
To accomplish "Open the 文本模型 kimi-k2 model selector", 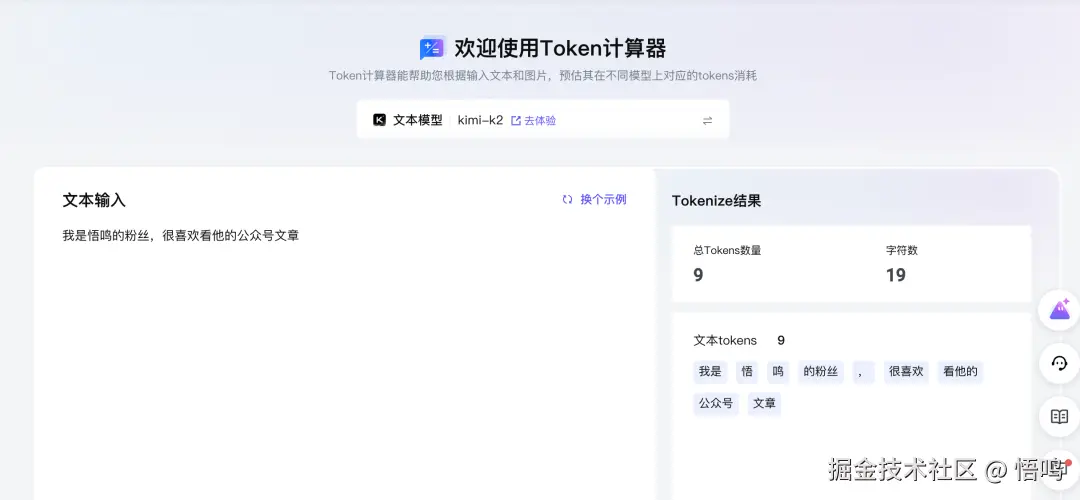I will coord(543,120).
